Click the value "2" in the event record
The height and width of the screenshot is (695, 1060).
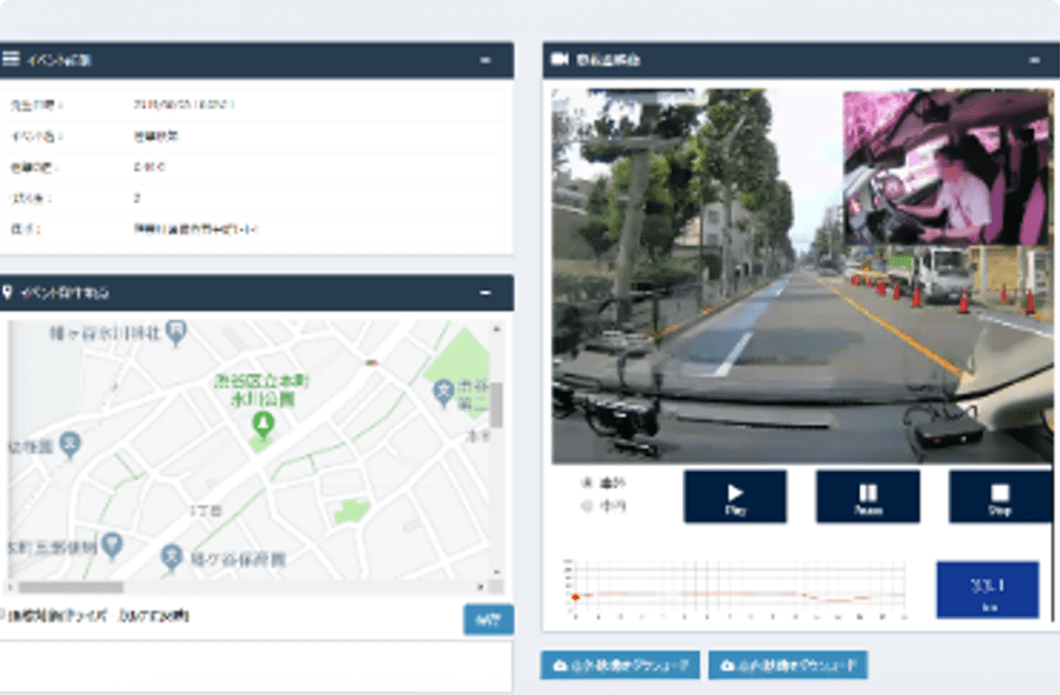coord(137,198)
